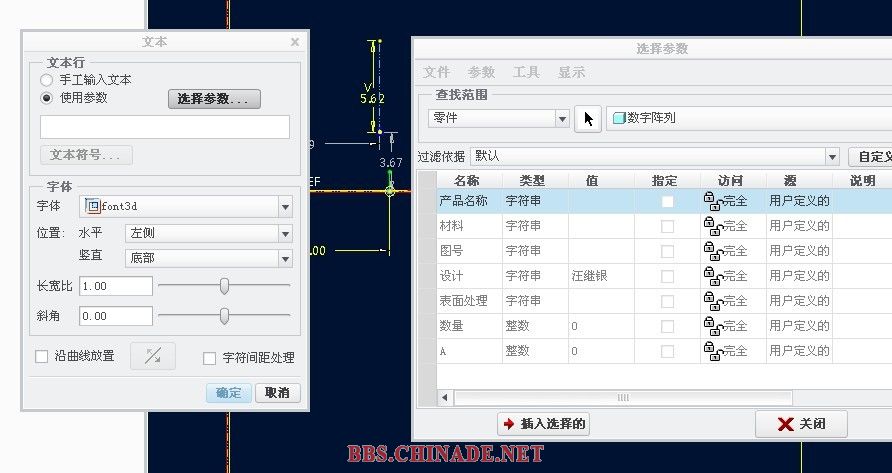This screenshot has height=473, width=892.
Task: Click the font3d font type icon
Action: [92, 206]
